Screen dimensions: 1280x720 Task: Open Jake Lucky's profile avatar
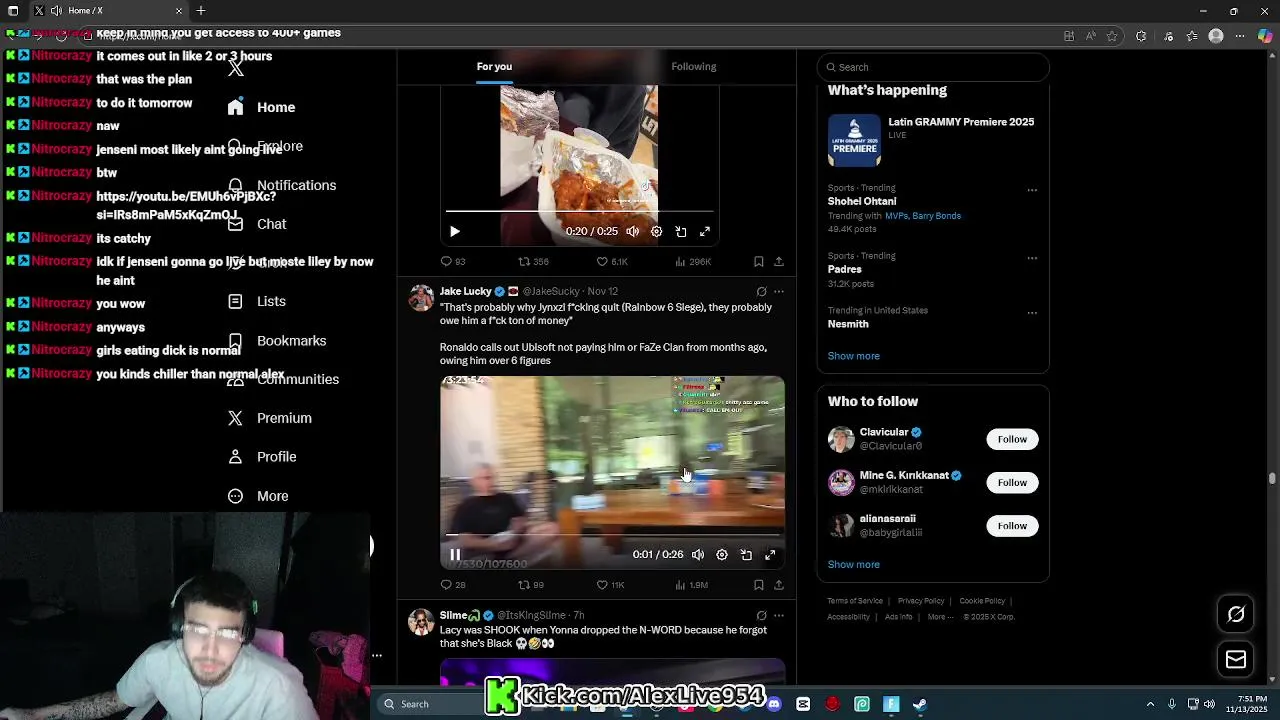(x=422, y=298)
